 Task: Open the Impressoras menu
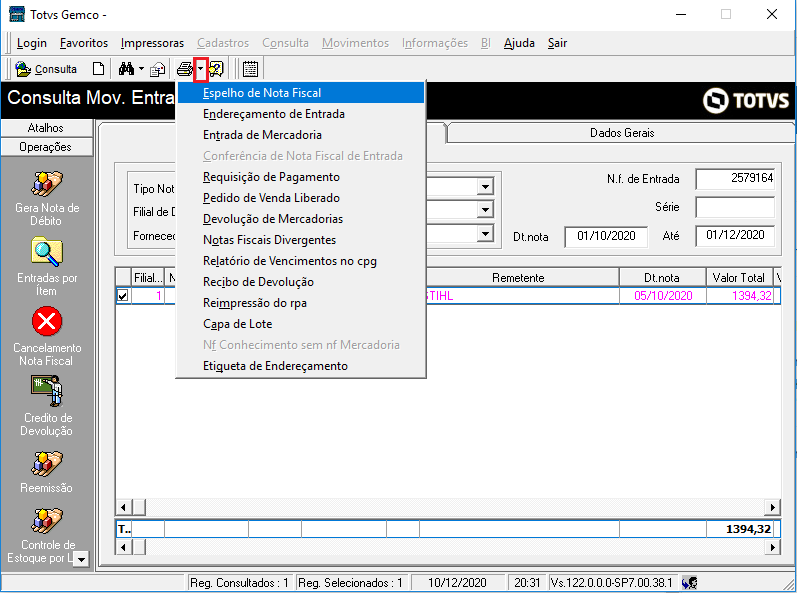click(152, 43)
